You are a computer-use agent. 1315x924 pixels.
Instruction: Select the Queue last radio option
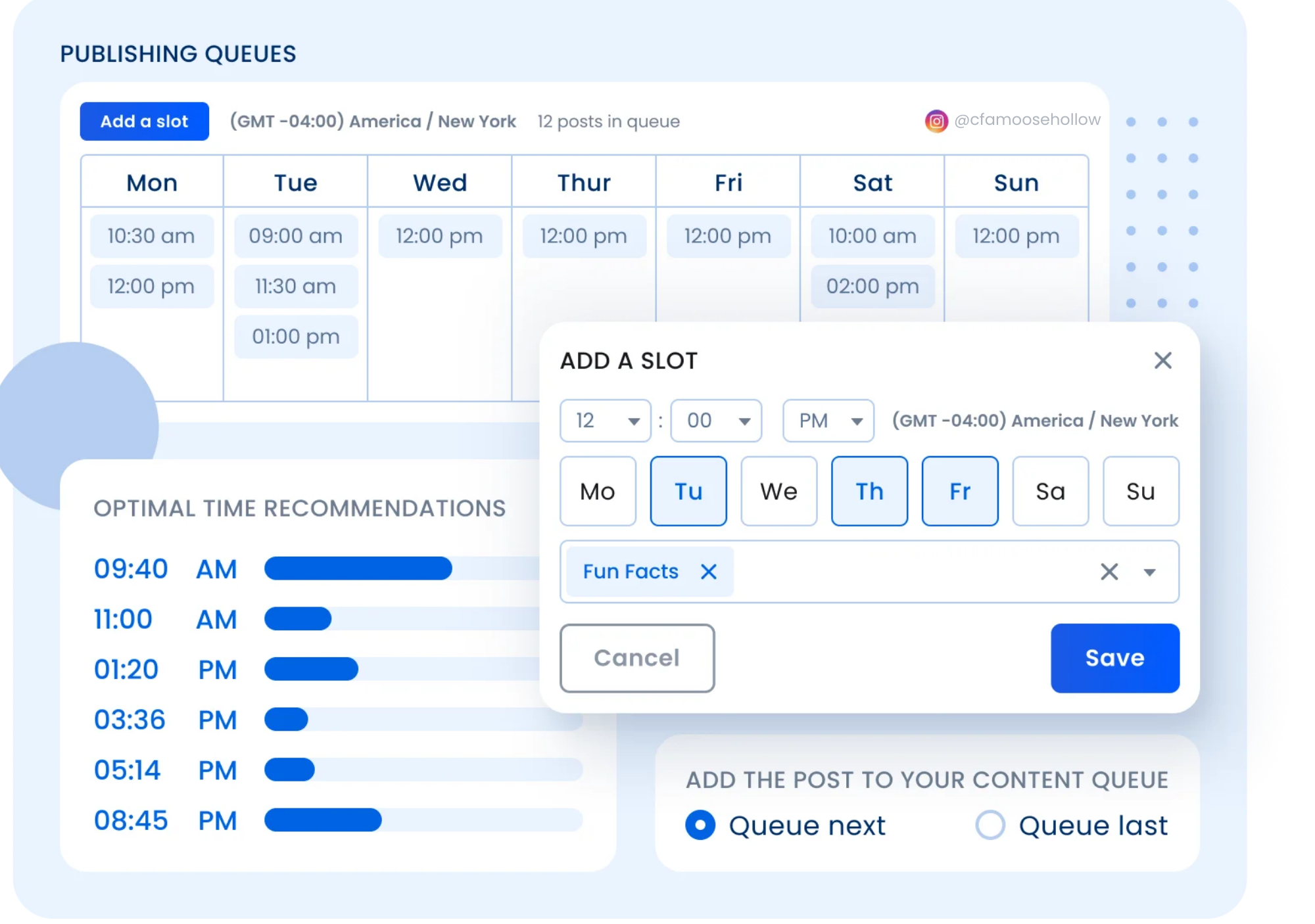(x=990, y=825)
